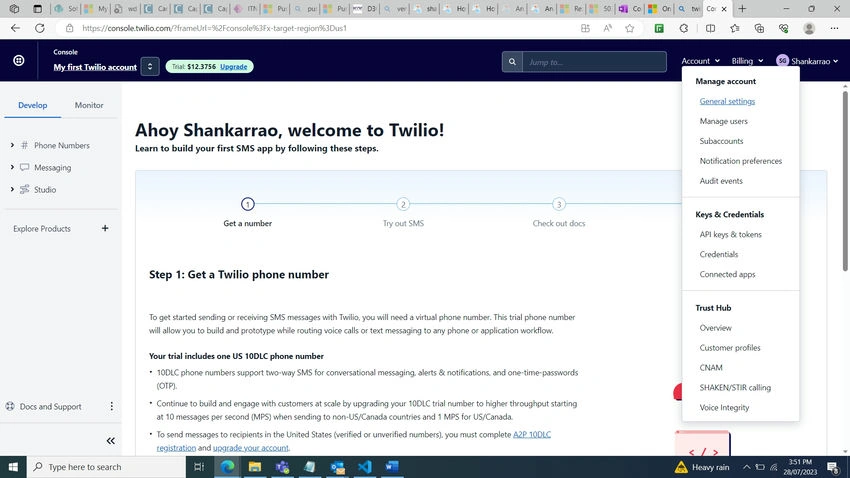Open the A2P 10DLC registration link
Image resolution: width=850 pixels, height=478 pixels.
532,435
